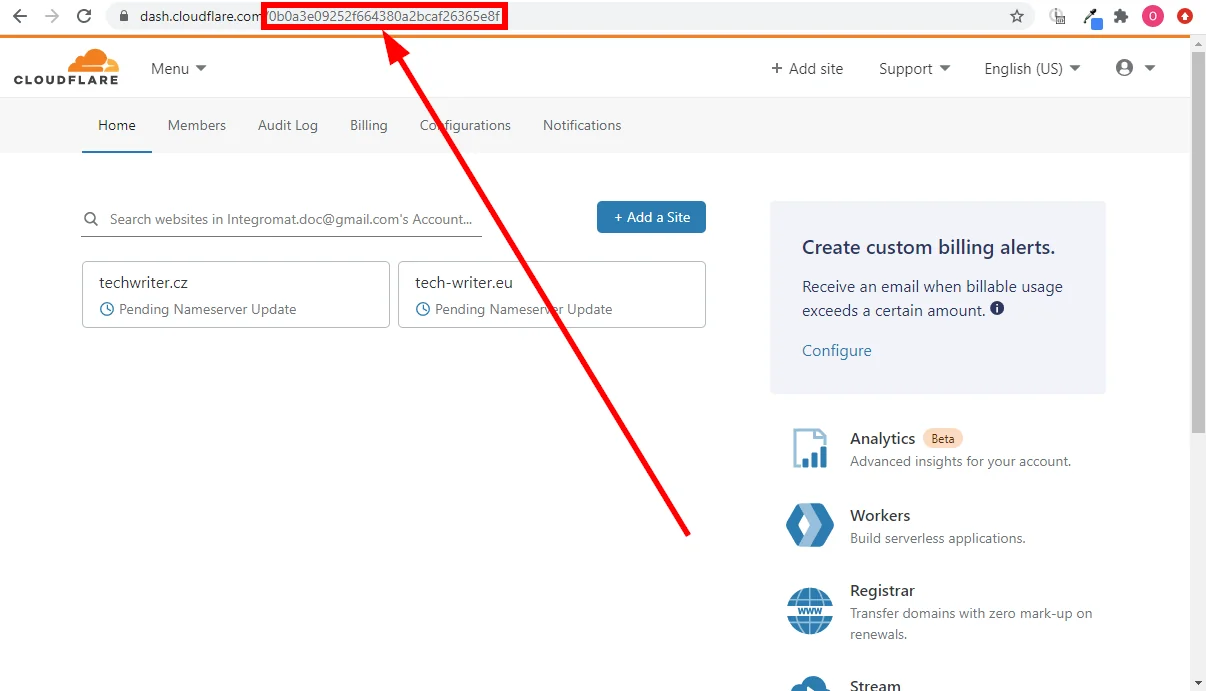Click the info icon in billing alerts
The image size is (1206, 691).
click(x=997, y=309)
